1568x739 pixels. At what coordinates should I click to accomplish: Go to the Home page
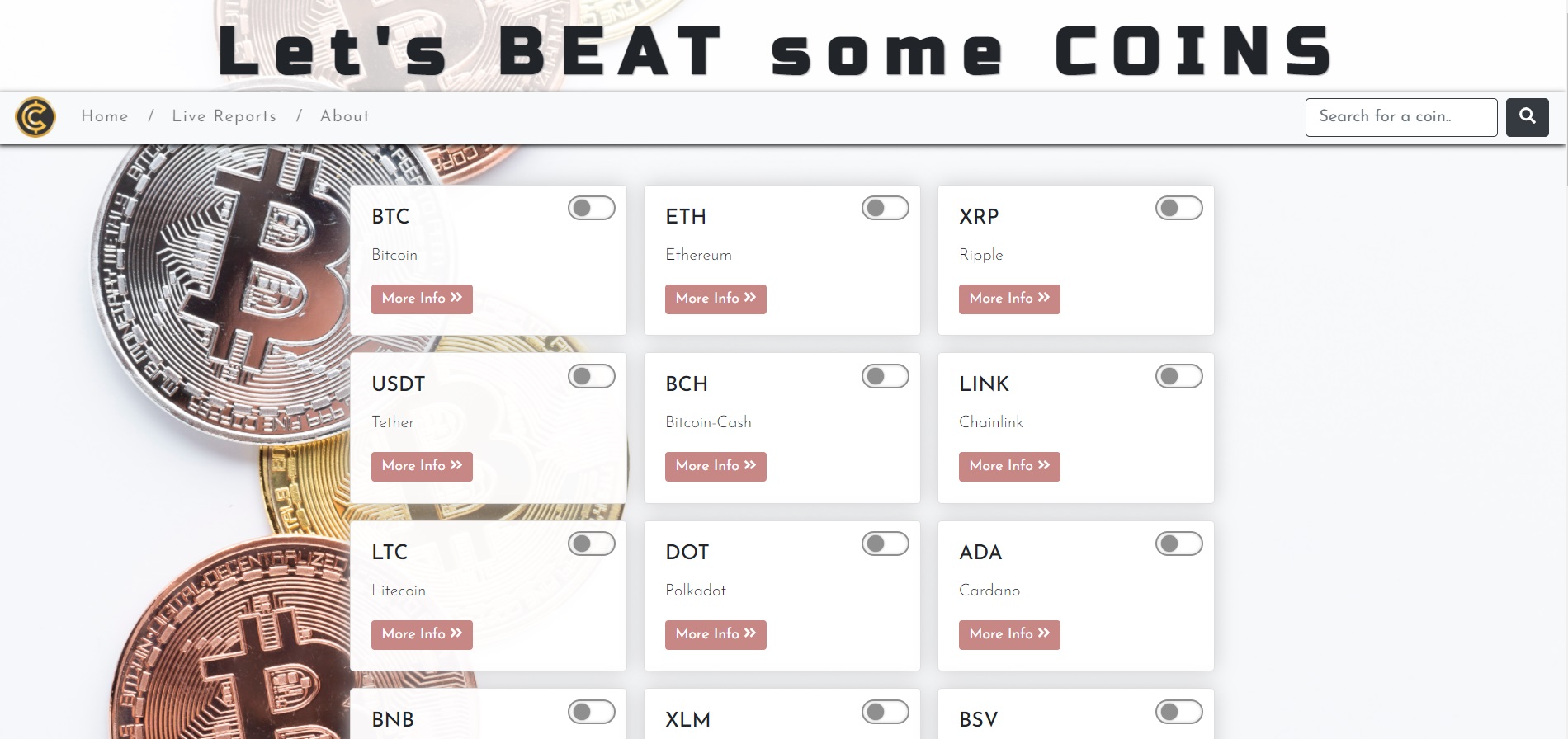105,116
